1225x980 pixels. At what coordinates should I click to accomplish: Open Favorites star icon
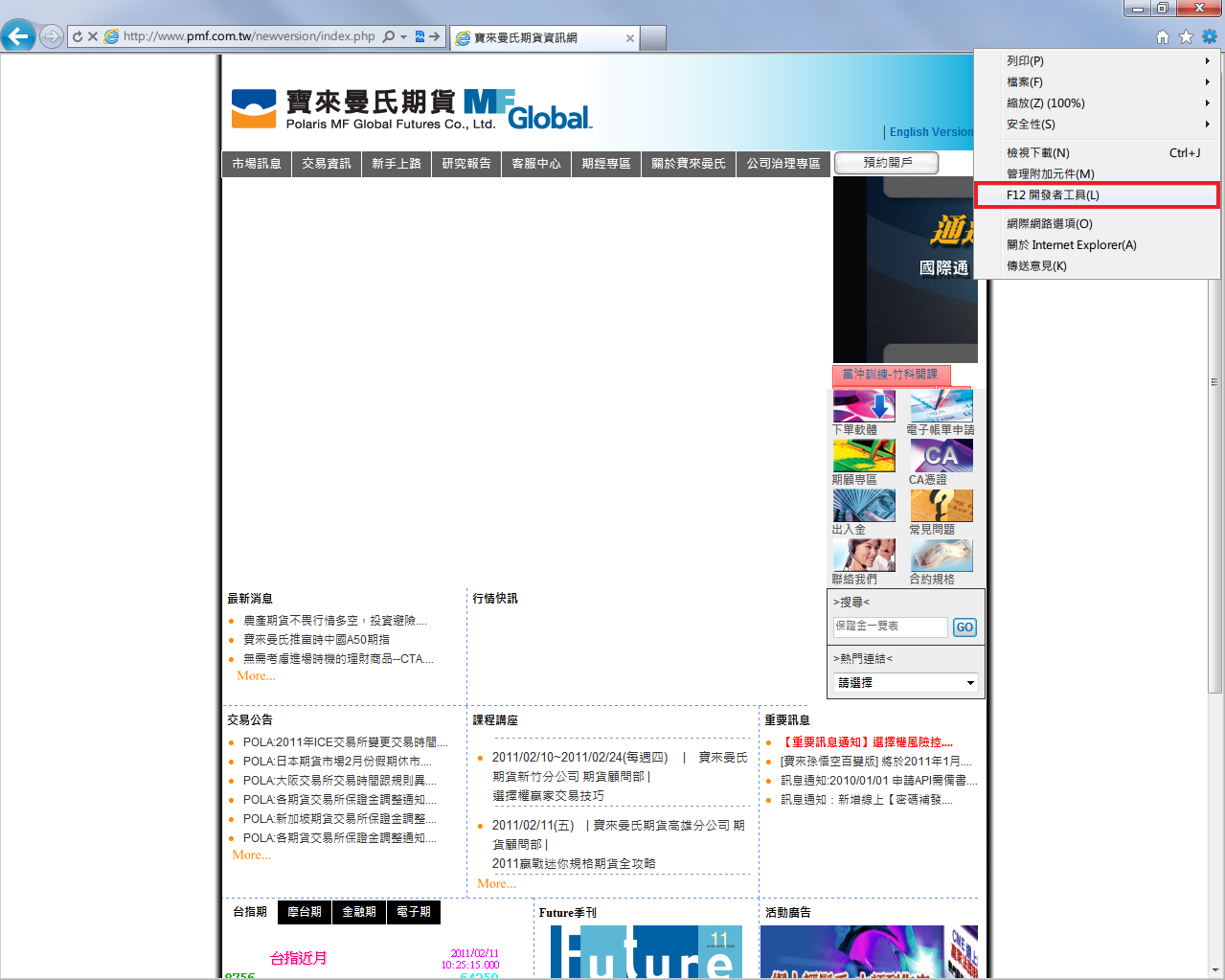1186,36
